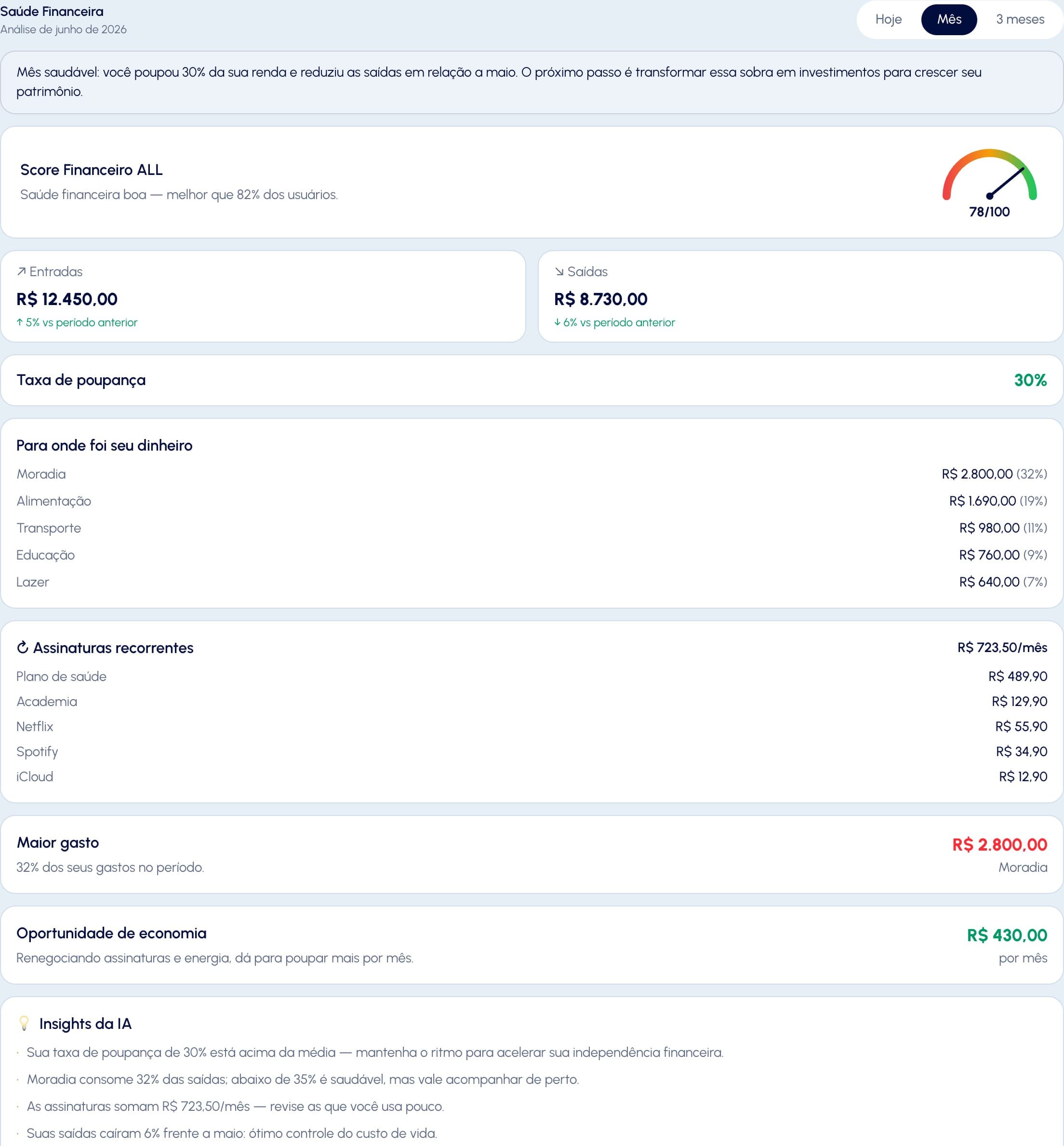Image resolution: width=1064 pixels, height=1146 pixels.
Task: Click the R$ 489,90 health plan price
Action: click(x=1017, y=676)
